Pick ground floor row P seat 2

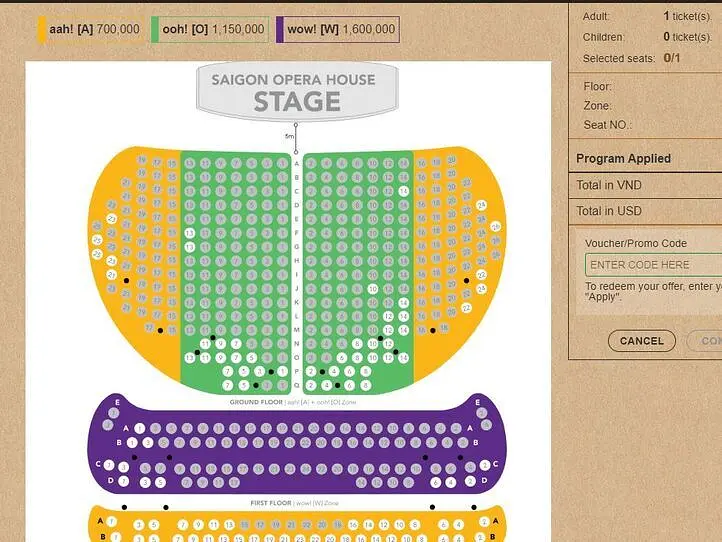pyautogui.click(x=311, y=371)
